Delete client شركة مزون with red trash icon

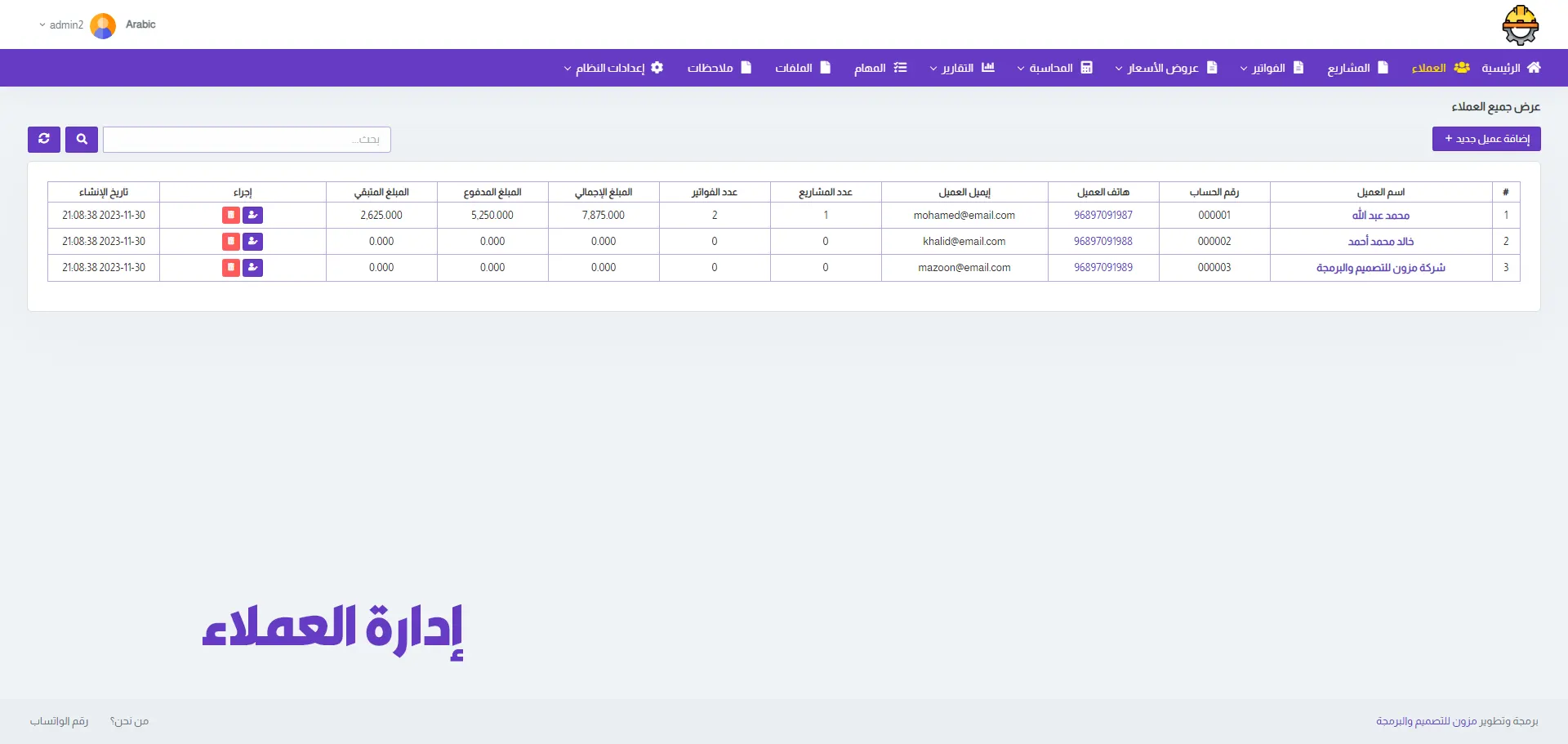pyautogui.click(x=231, y=268)
